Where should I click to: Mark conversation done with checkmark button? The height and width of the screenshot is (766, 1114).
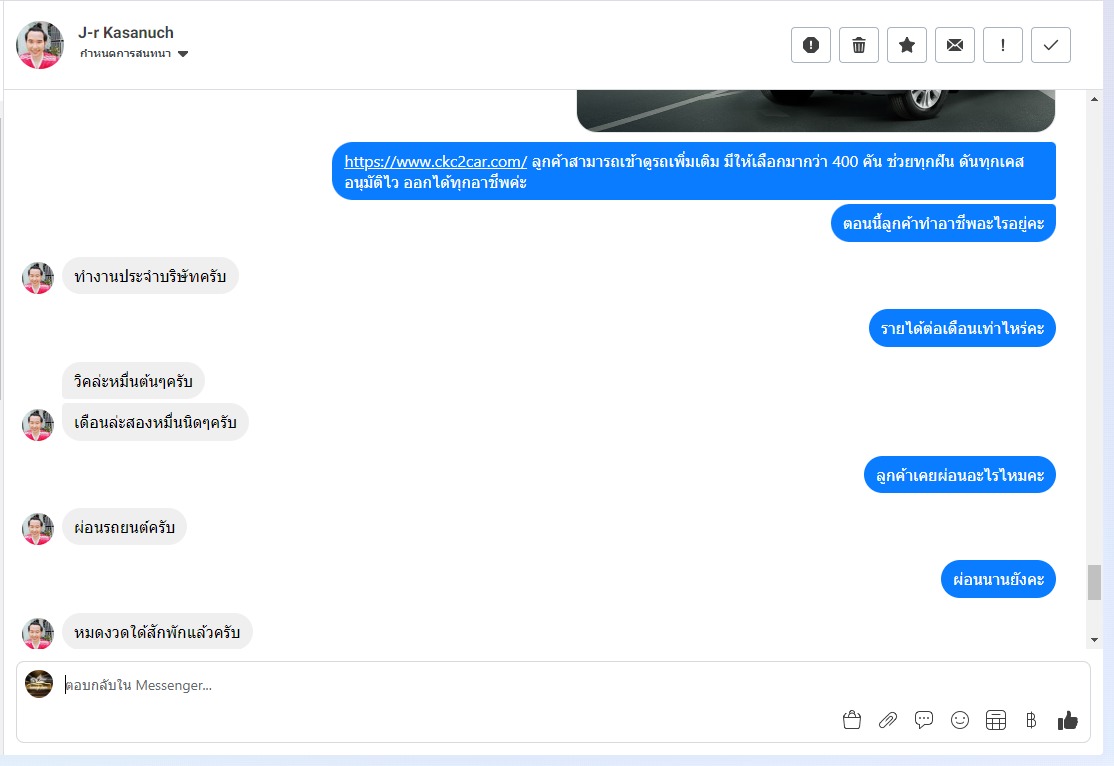pos(1051,45)
